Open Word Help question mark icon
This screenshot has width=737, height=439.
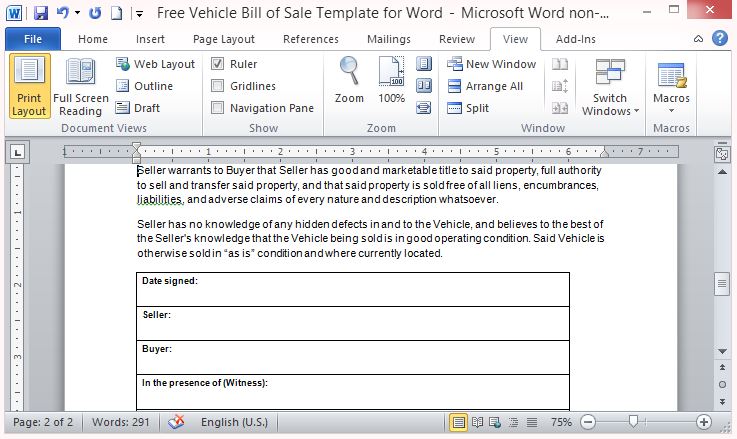pos(719,39)
